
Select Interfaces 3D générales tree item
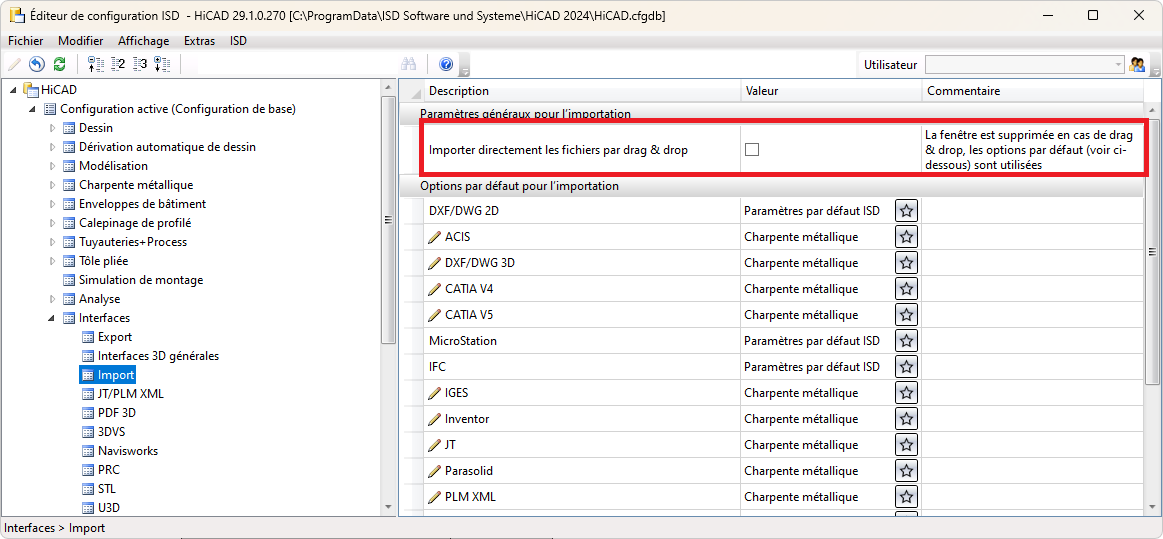[x=158, y=356]
